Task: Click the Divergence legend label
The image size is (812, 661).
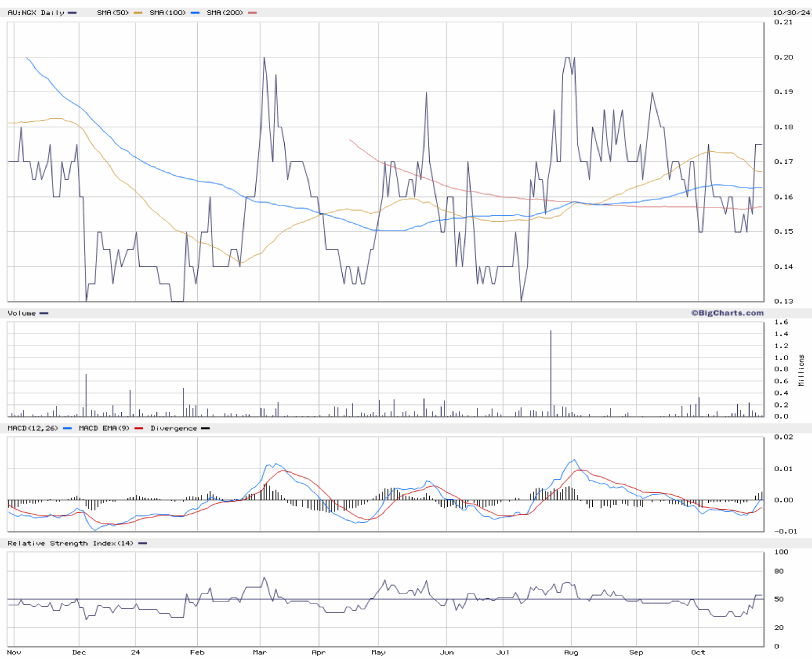Action: coord(175,428)
